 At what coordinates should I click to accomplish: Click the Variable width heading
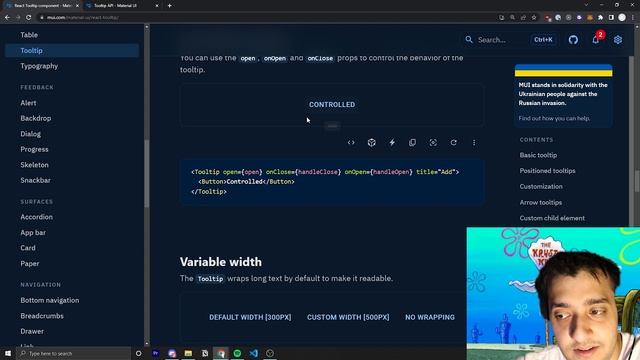pyautogui.click(x=221, y=262)
